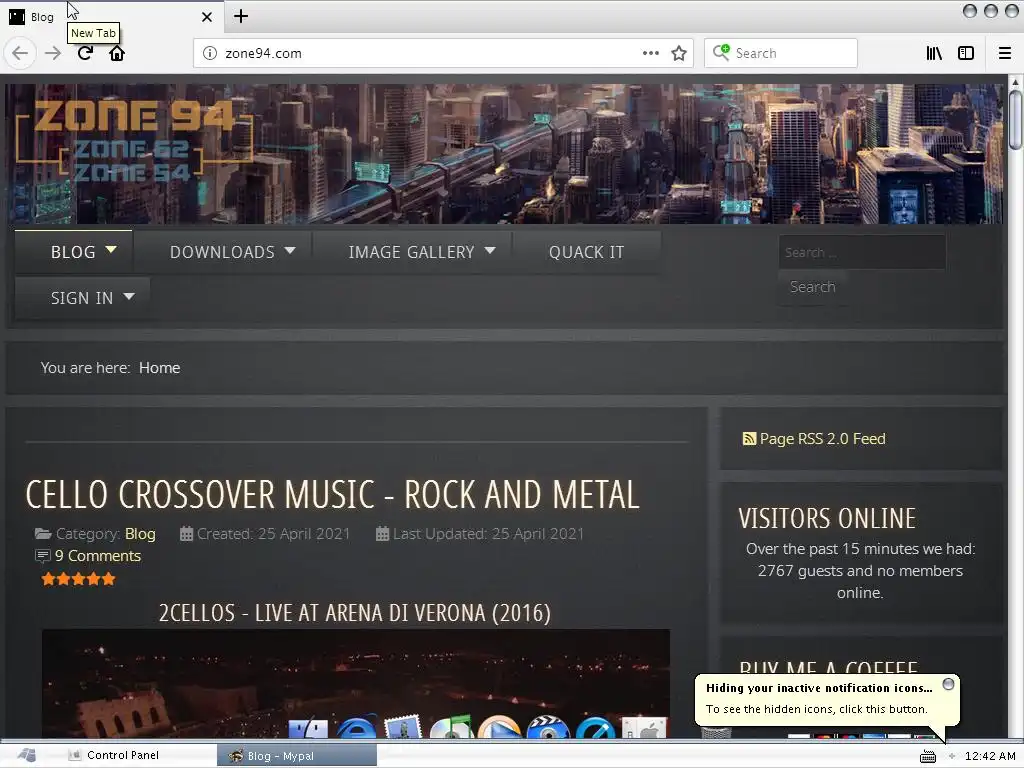This screenshot has width=1024, height=768.
Task: Open the SIGN IN menu
Action: pos(82,298)
